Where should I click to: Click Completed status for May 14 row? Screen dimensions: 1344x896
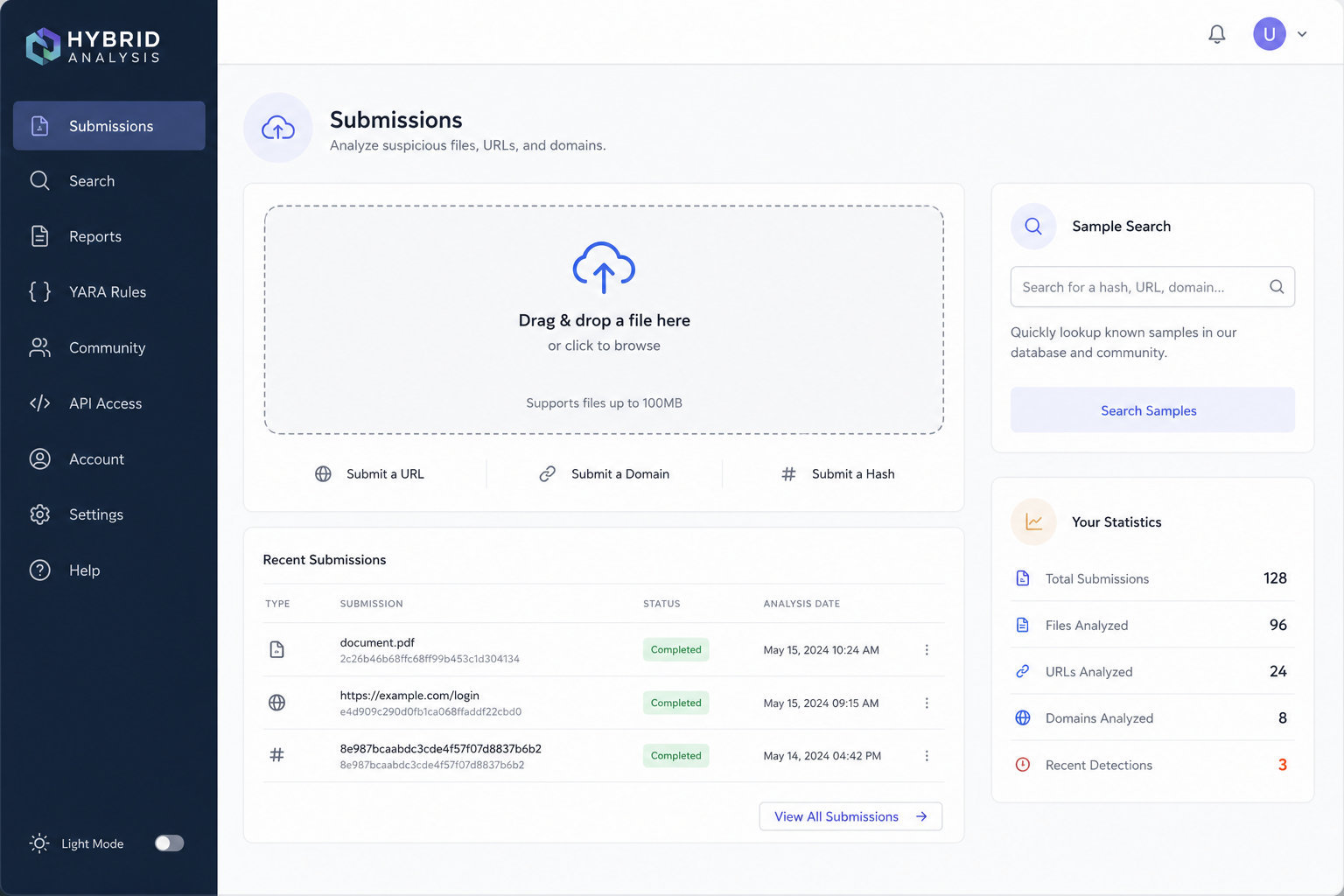[x=675, y=756]
